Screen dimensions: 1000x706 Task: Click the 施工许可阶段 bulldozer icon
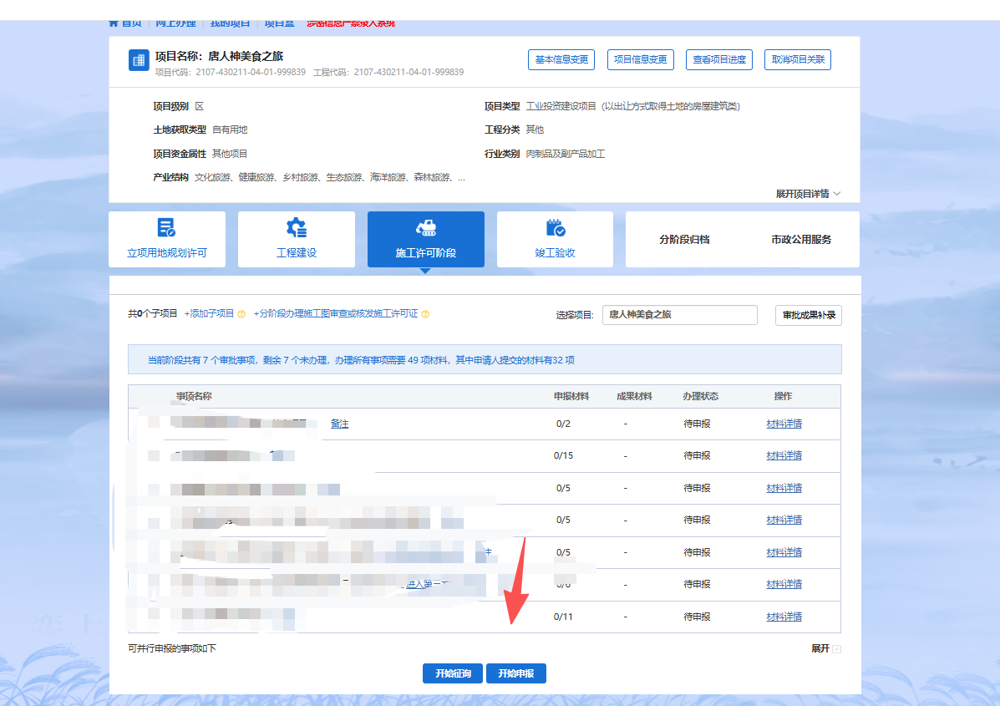pos(426,228)
